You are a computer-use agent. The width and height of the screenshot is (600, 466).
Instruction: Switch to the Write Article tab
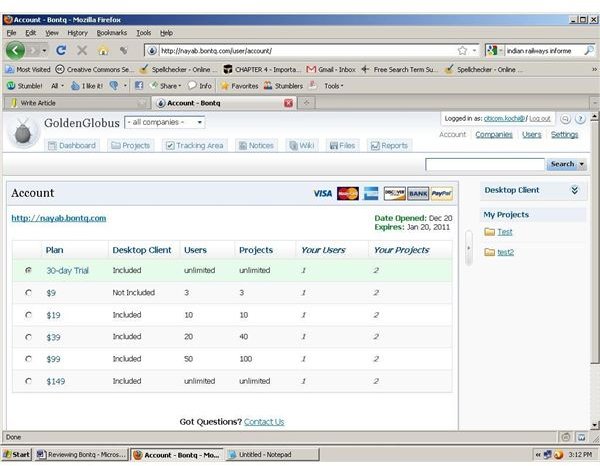(77, 103)
